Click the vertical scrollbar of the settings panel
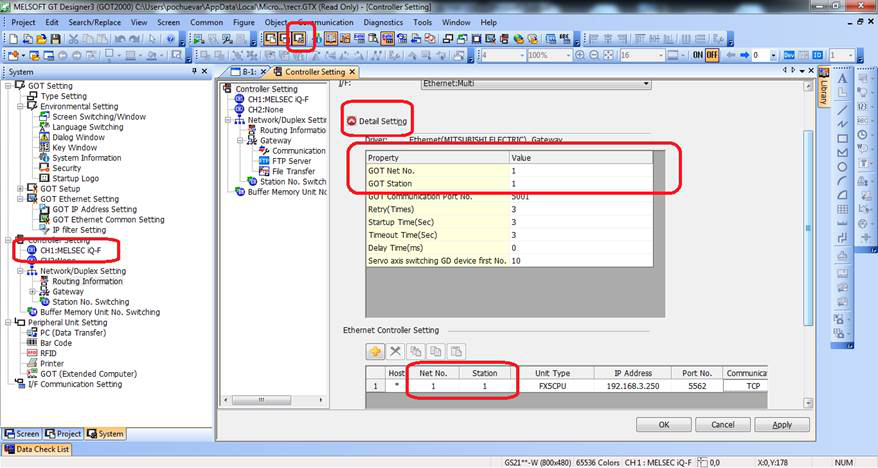This screenshot has width=878, height=468. [809, 200]
